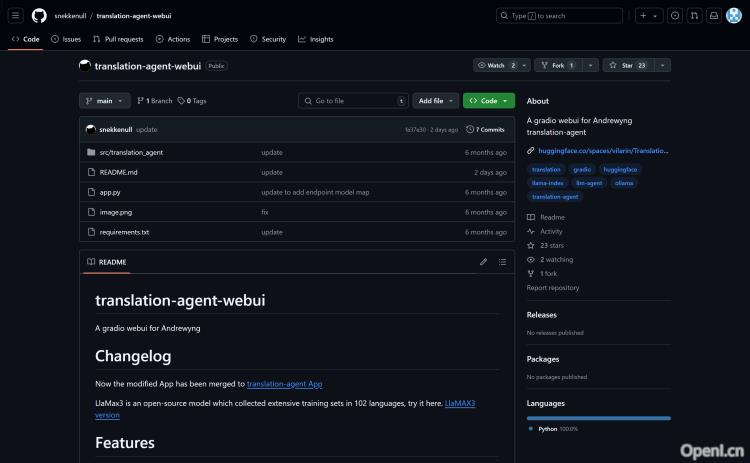Open the hamburger navigation menu
Viewport: 750px width, 463px height.
tap(15, 16)
